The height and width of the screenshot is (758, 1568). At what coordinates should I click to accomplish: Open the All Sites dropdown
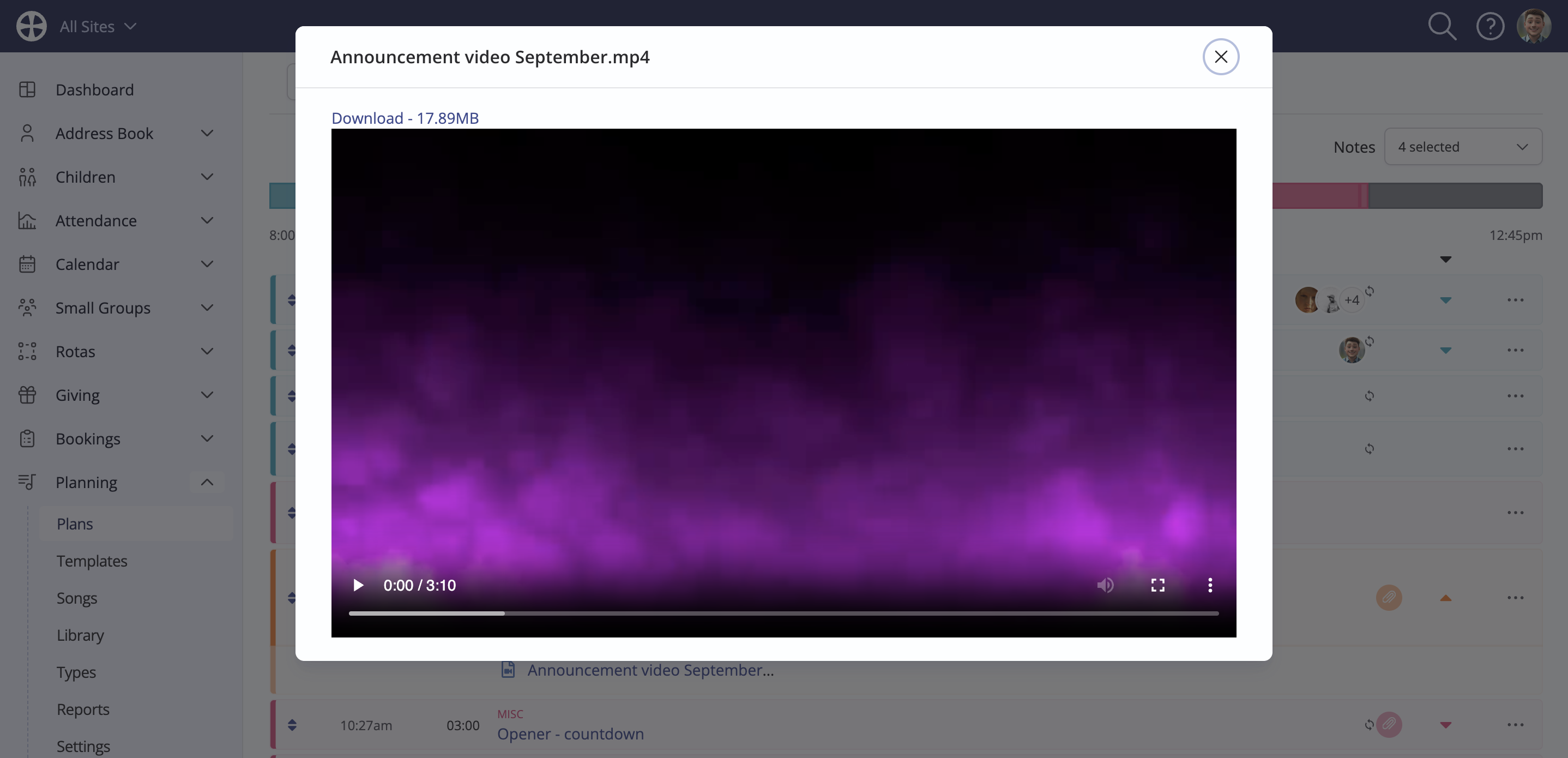coord(98,26)
